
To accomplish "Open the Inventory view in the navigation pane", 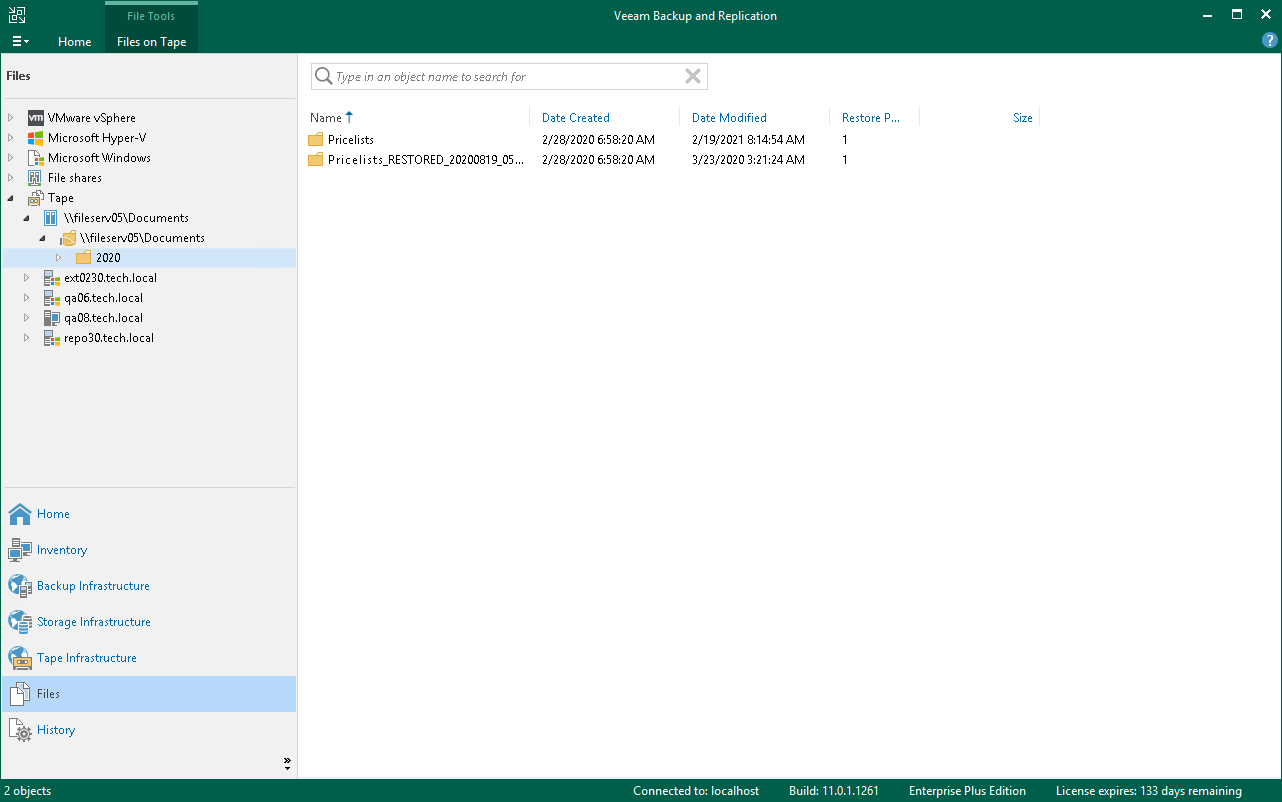I will 62,549.
